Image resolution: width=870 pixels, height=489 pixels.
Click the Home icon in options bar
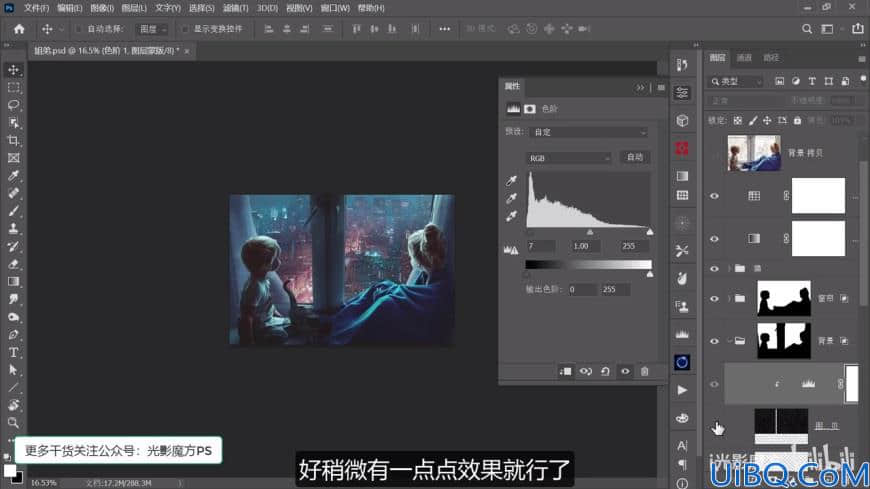(19, 29)
